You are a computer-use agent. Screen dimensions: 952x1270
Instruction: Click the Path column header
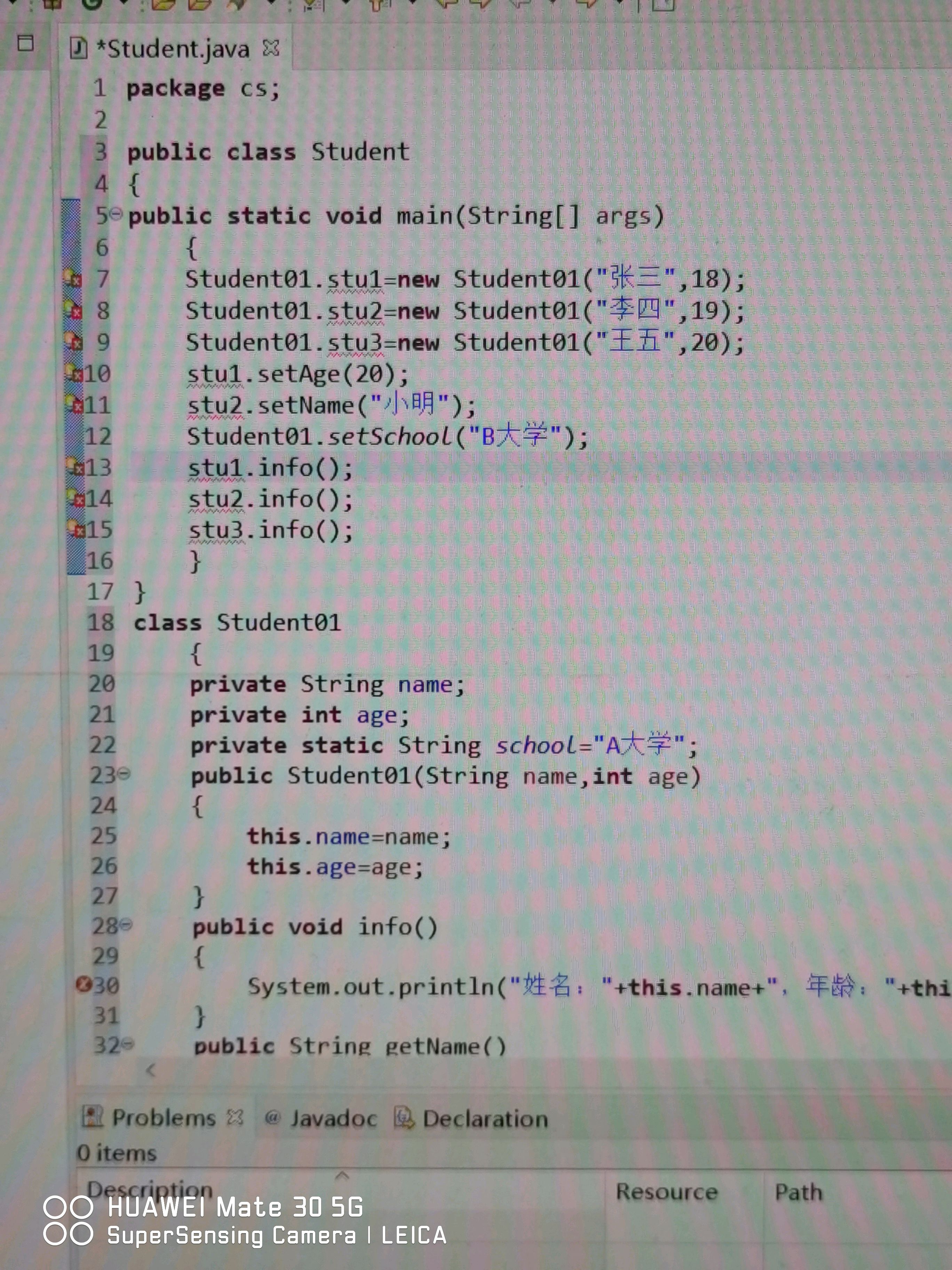coord(798,1192)
